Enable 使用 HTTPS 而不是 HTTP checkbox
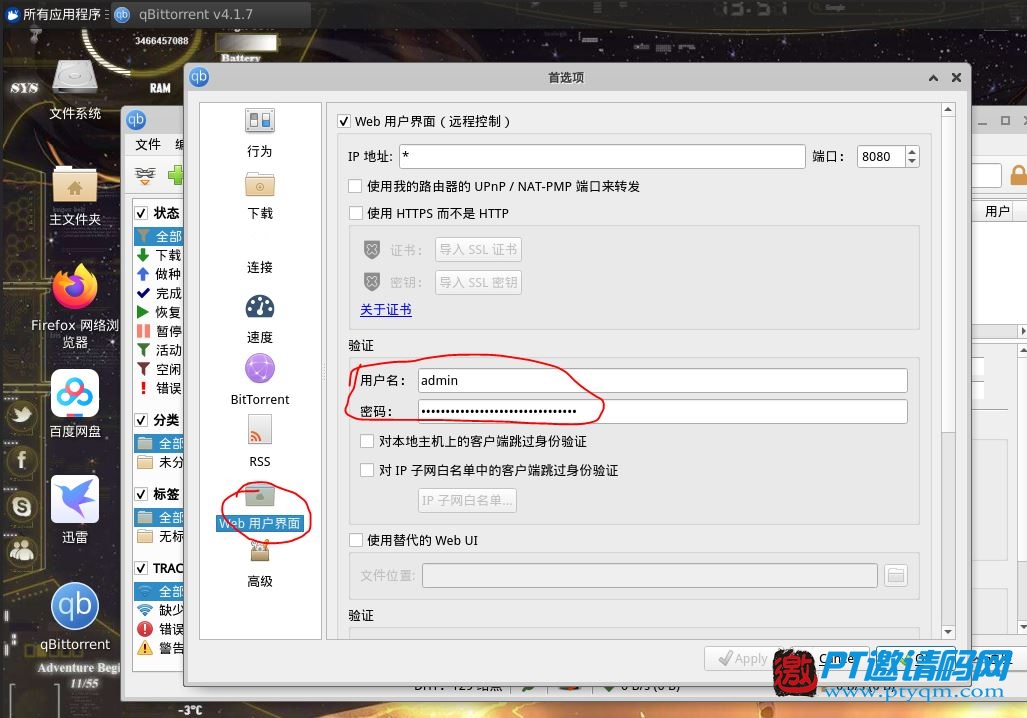 pyautogui.click(x=355, y=213)
